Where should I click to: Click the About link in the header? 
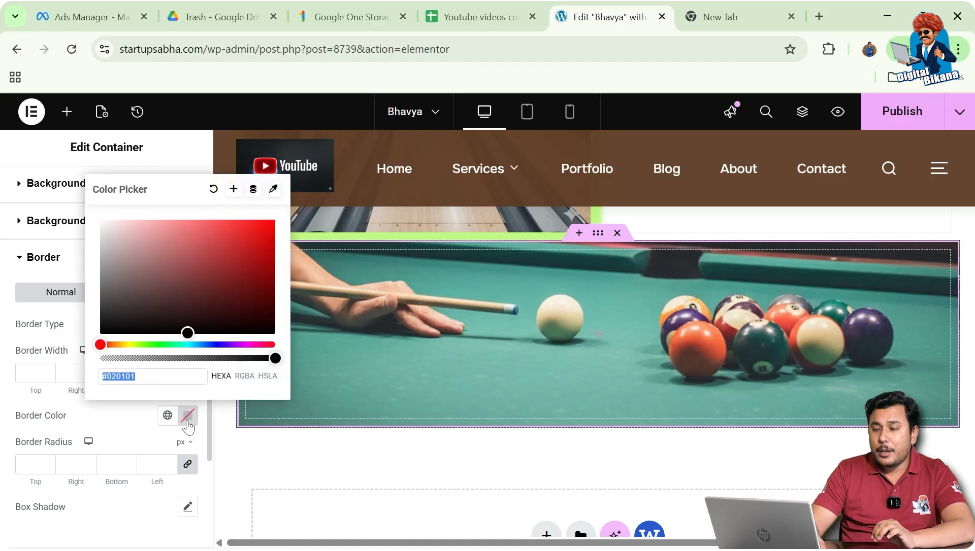[739, 169]
